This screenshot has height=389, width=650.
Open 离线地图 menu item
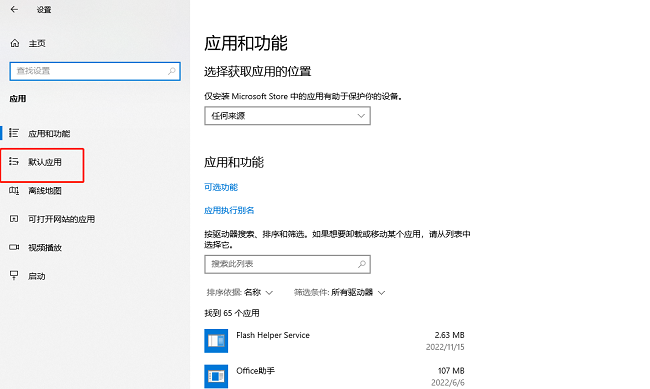pyautogui.click(x=45, y=191)
